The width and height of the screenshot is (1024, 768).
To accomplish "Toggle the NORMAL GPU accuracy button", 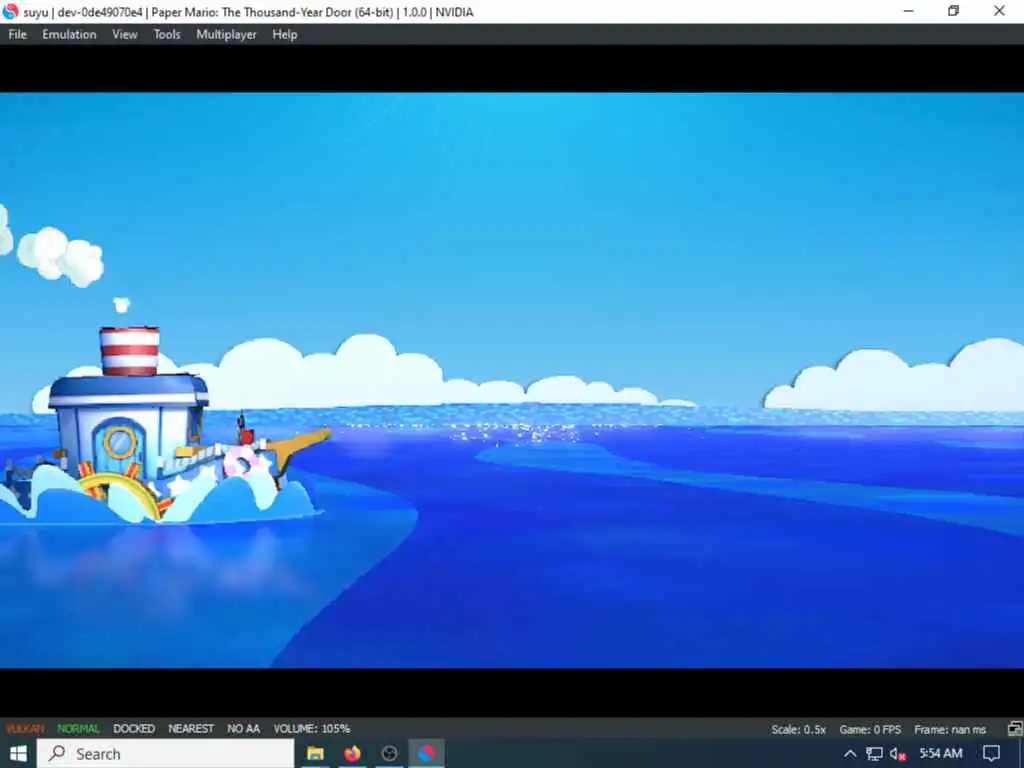I will coord(78,728).
